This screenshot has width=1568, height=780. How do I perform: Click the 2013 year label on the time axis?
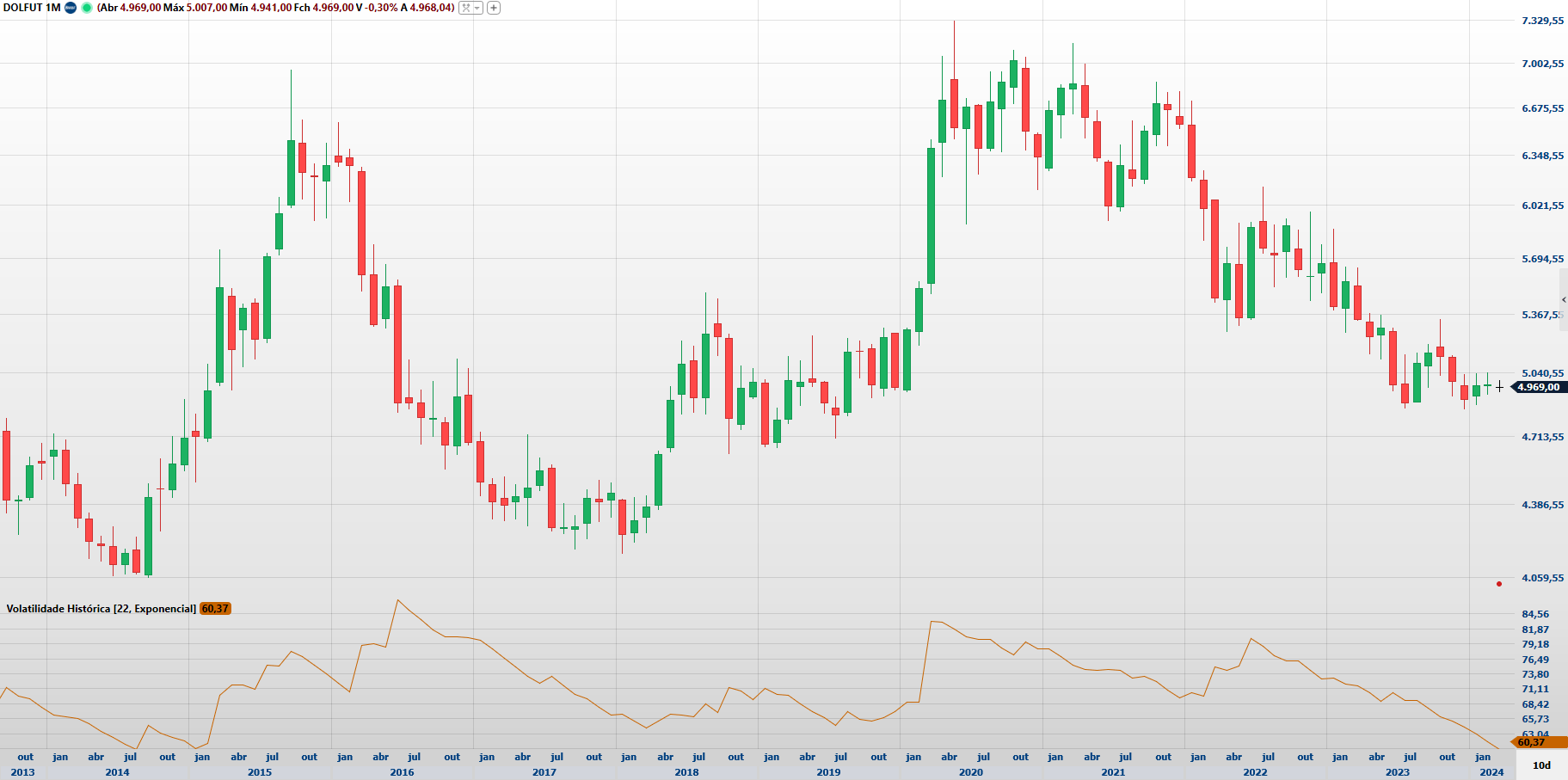click(22, 772)
